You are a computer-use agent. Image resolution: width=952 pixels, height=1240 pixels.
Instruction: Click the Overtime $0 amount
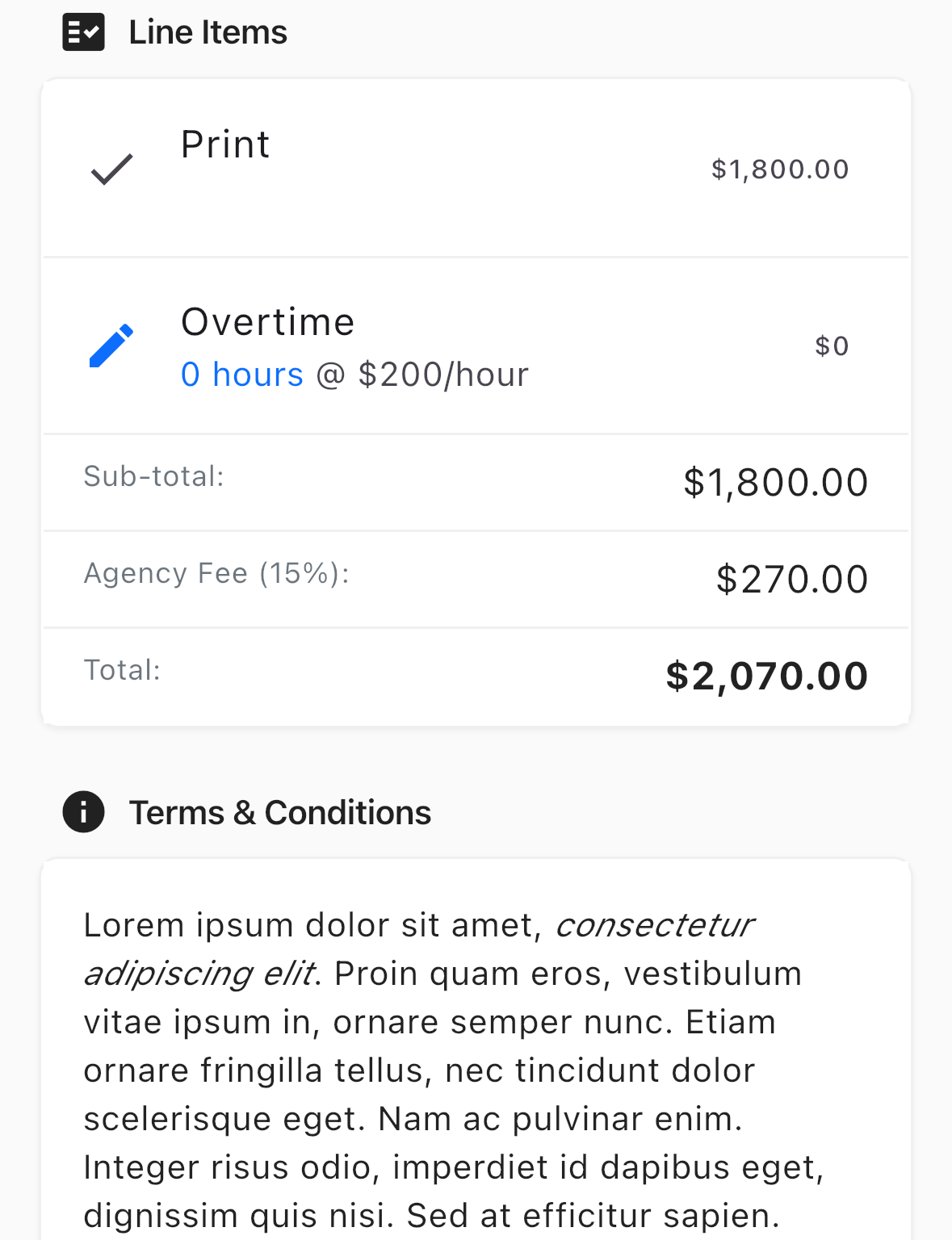(x=832, y=346)
